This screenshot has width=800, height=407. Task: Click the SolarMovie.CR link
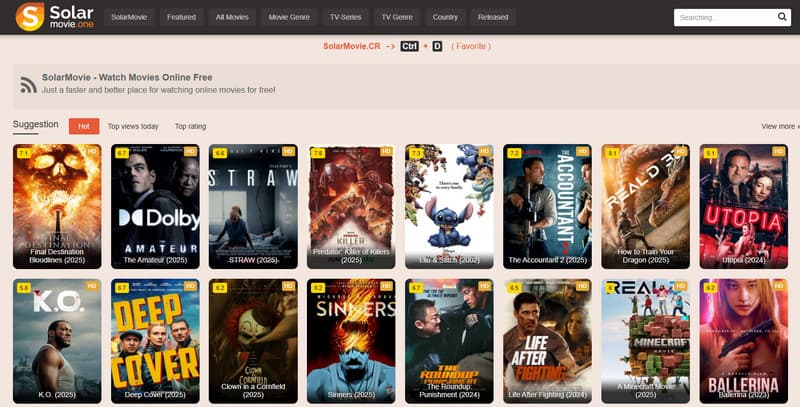(352, 46)
